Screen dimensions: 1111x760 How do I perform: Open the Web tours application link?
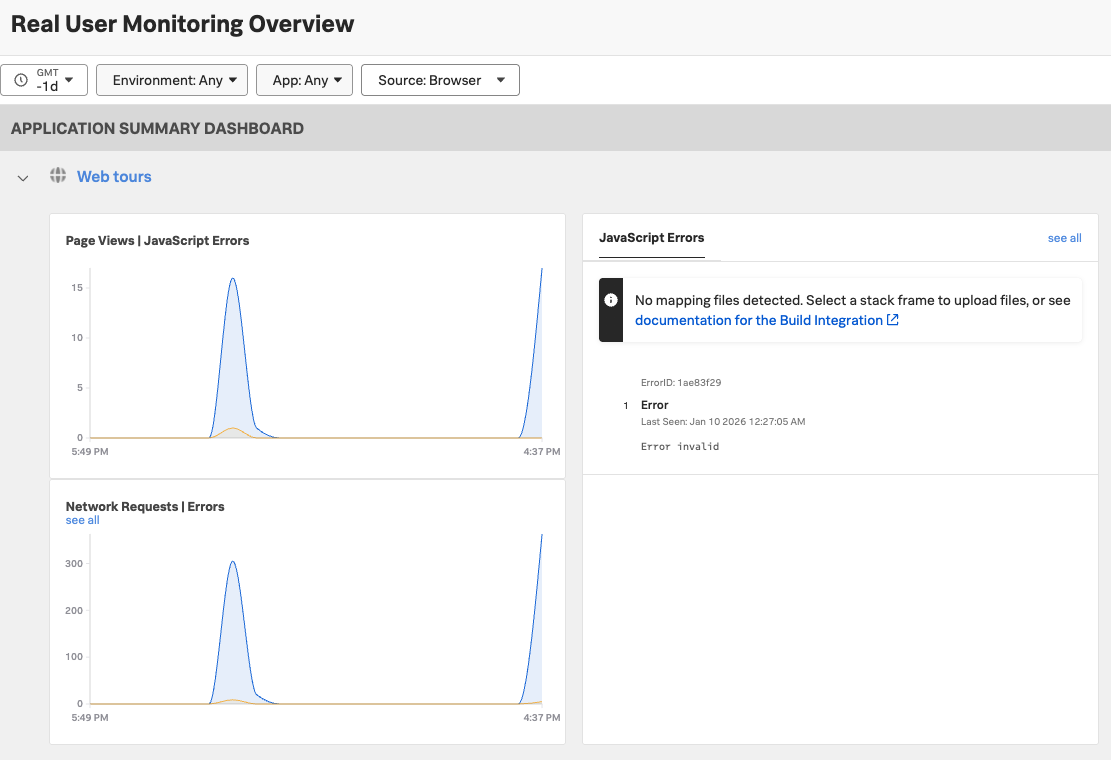pyautogui.click(x=114, y=176)
